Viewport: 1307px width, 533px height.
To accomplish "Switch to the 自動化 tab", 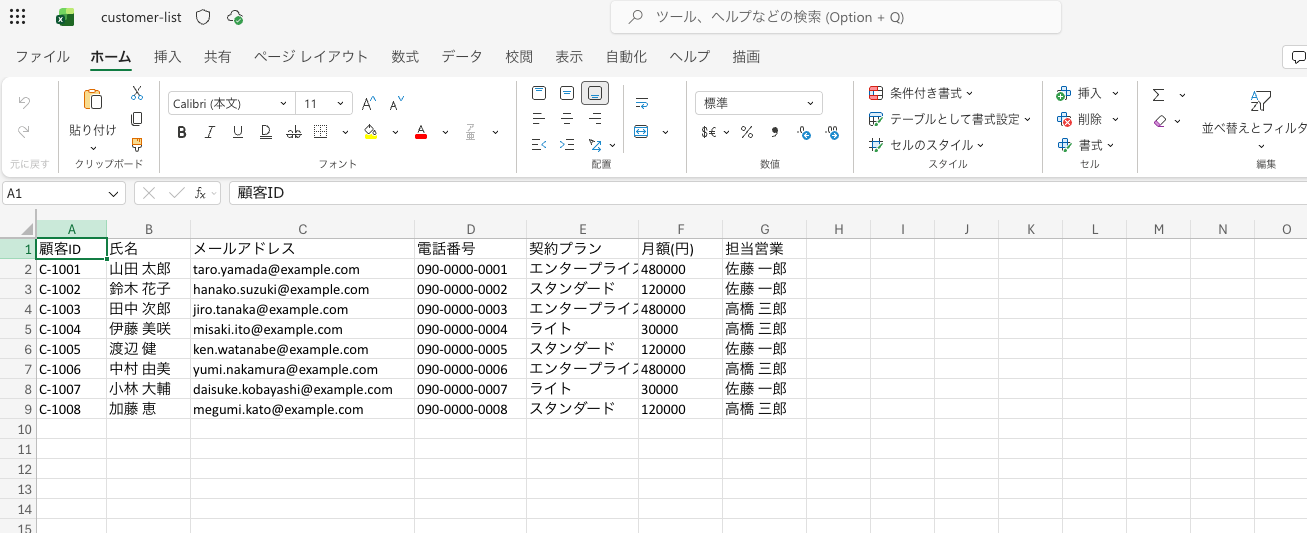I will click(626, 57).
